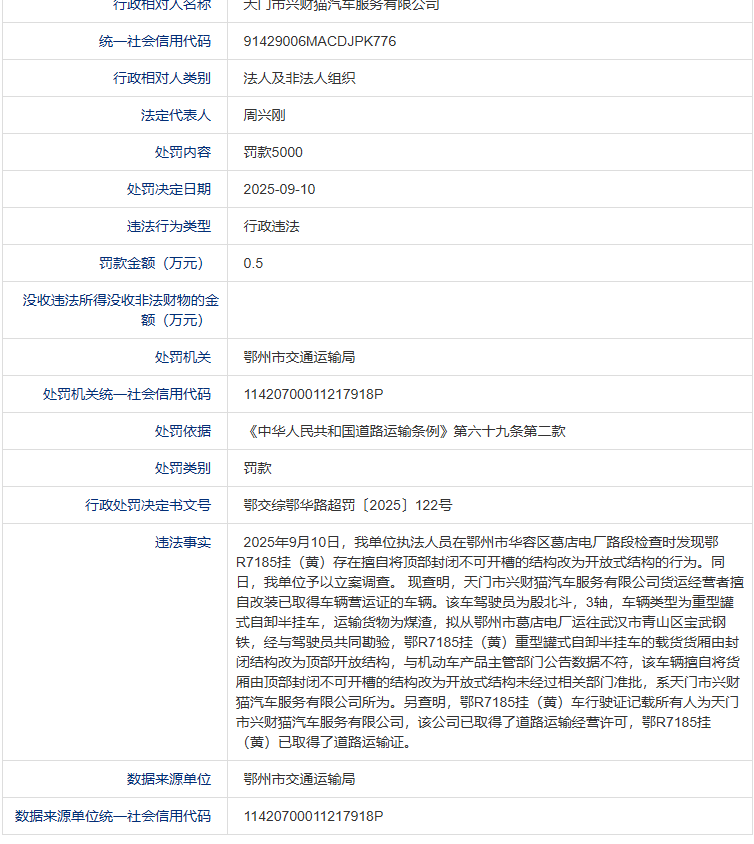
Task: Click the 行政处罚决定书文号 row label
Action: [148, 505]
